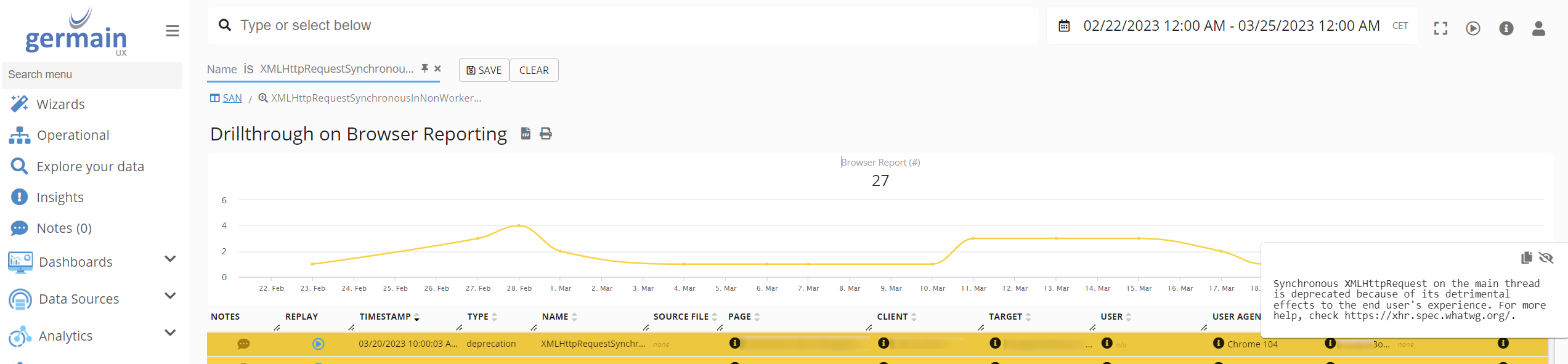Open notes for the first row
1568x364 pixels.
coord(243,344)
